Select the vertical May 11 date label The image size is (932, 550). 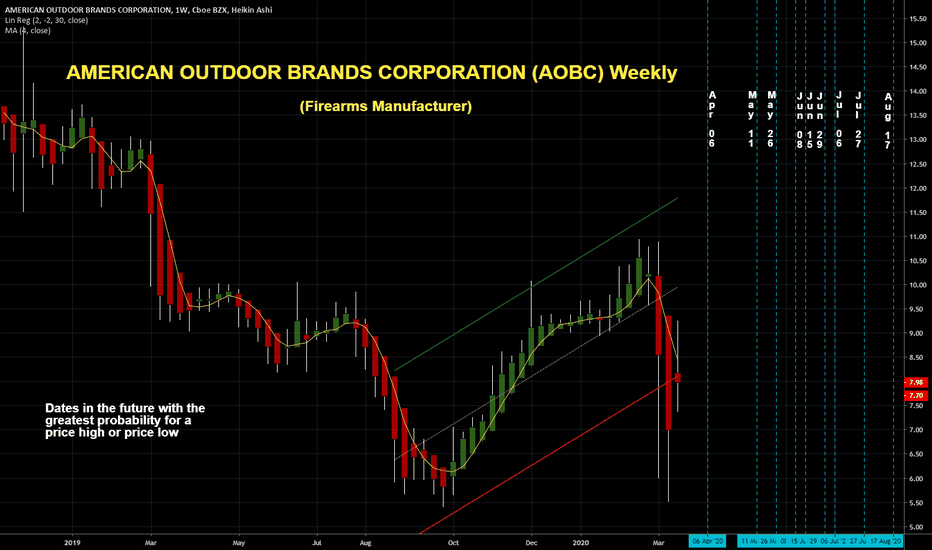pyautogui.click(x=751, y=120)
